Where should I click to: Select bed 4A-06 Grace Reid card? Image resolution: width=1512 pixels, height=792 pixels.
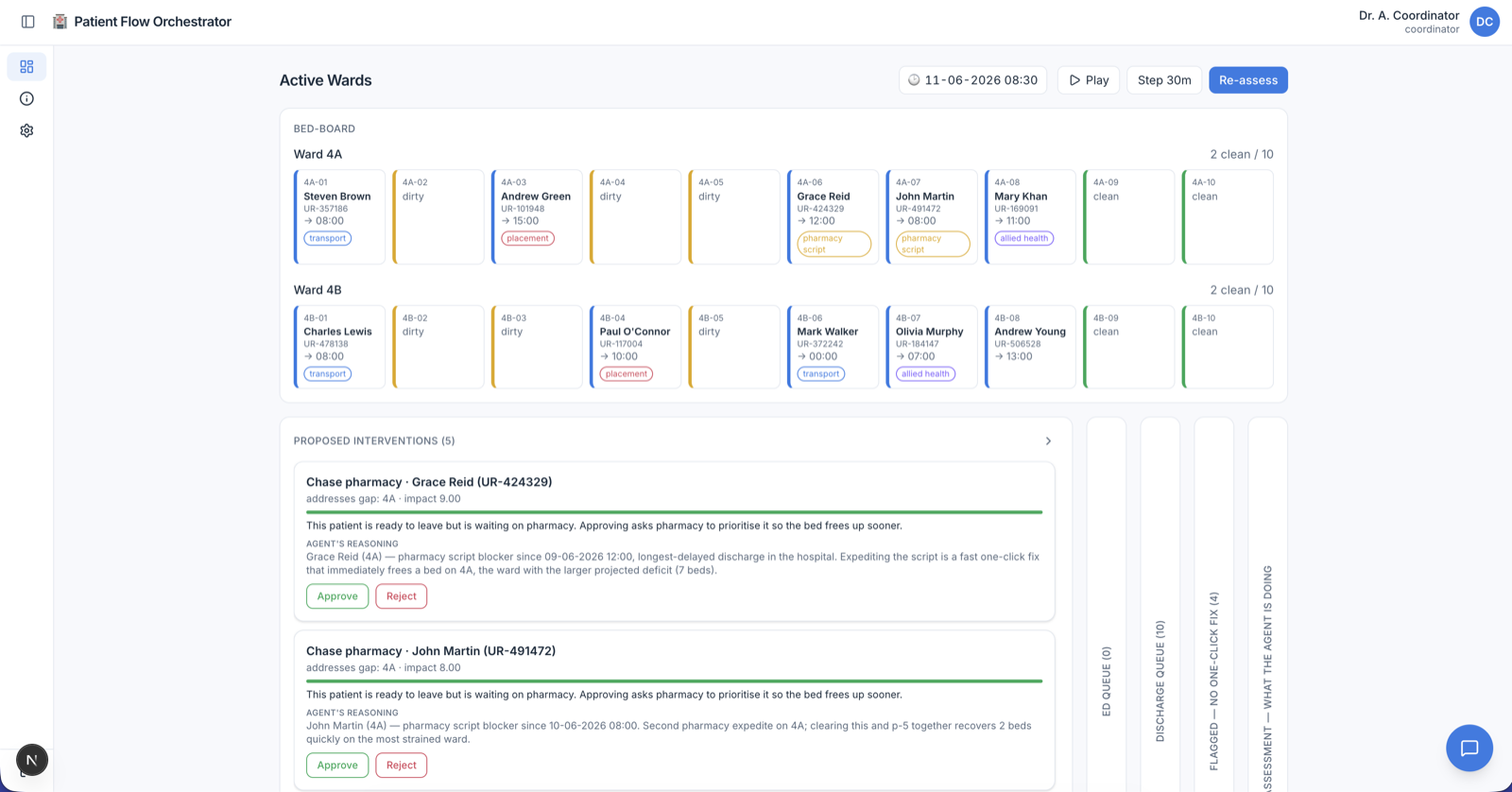833,216
